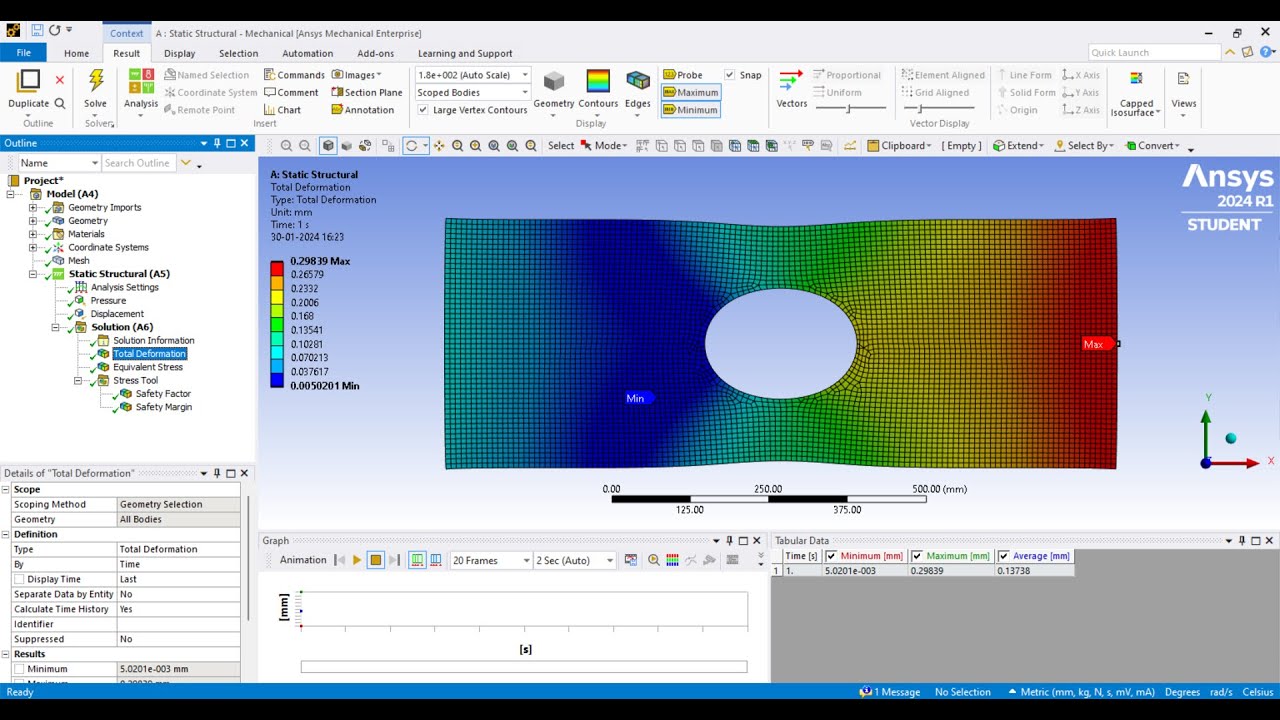Image resolution: width=1280 pixels, height=720 pixels.
Task: Click the Solve lightning icon
Action: (95, 81)
